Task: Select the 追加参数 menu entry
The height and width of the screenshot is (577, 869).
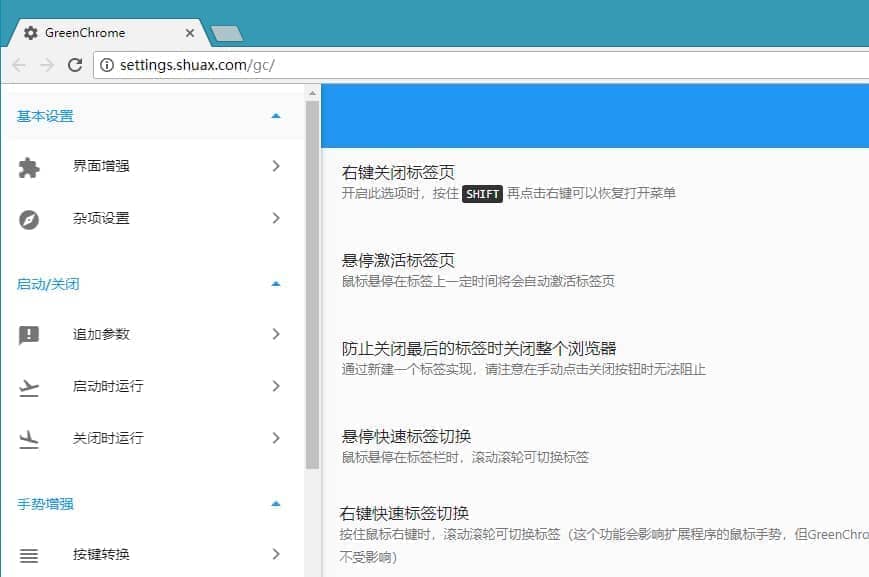Action: click(101, 335)
